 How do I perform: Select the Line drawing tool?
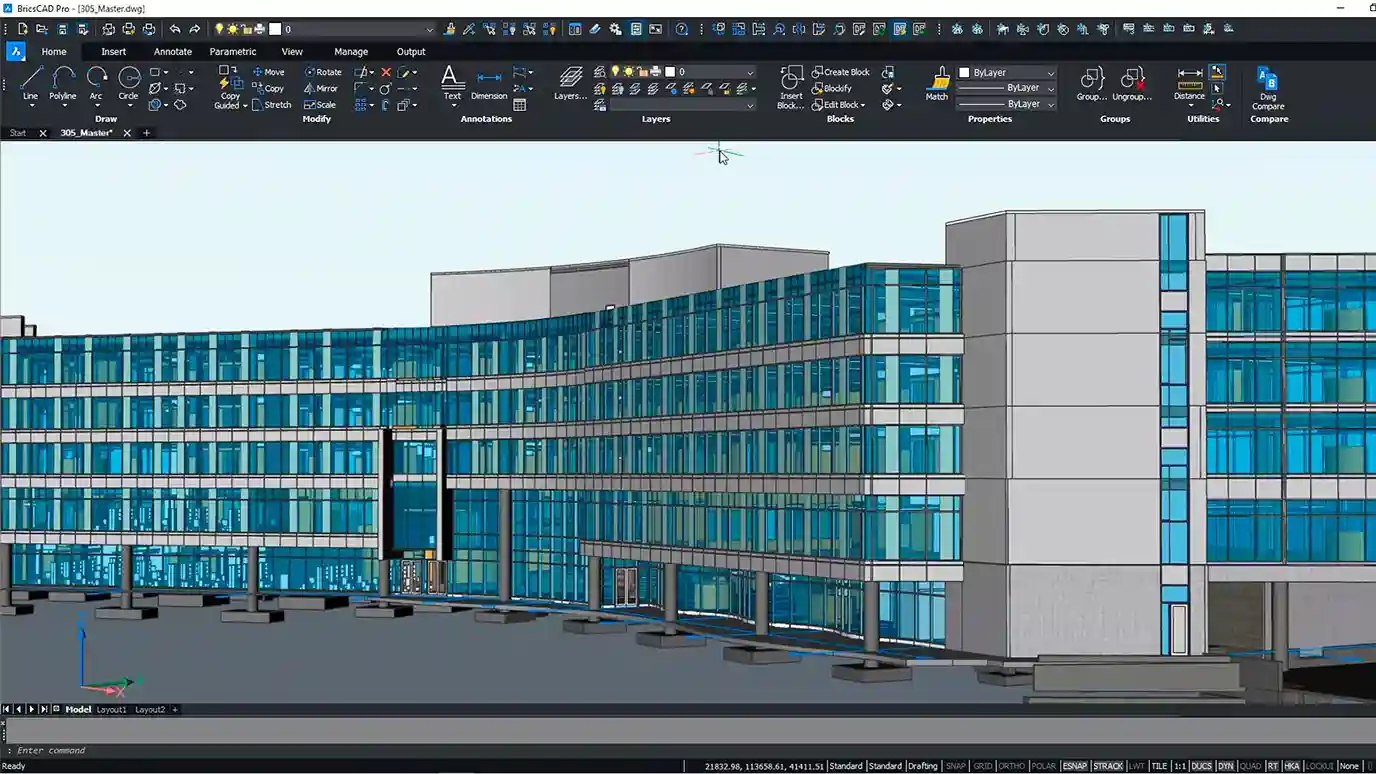[x=30, y=80]
